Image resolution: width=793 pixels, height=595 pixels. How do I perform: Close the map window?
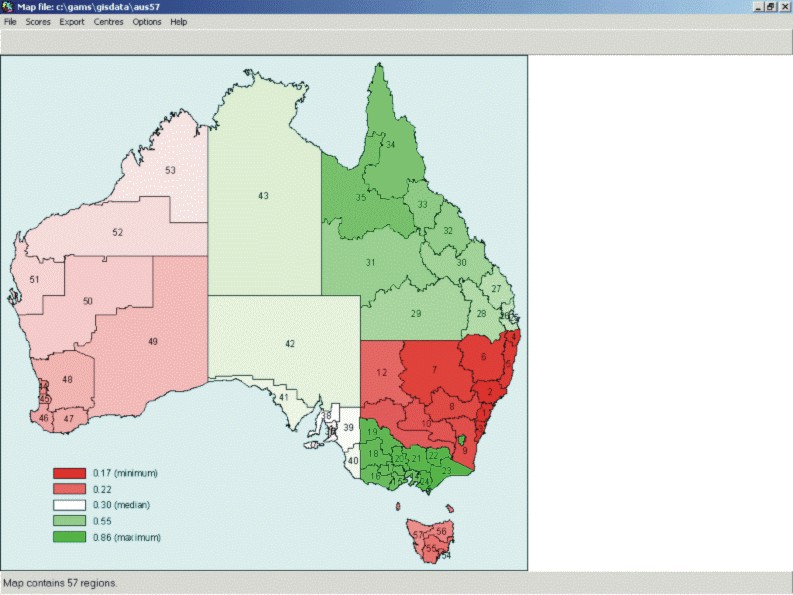point(783,7)
